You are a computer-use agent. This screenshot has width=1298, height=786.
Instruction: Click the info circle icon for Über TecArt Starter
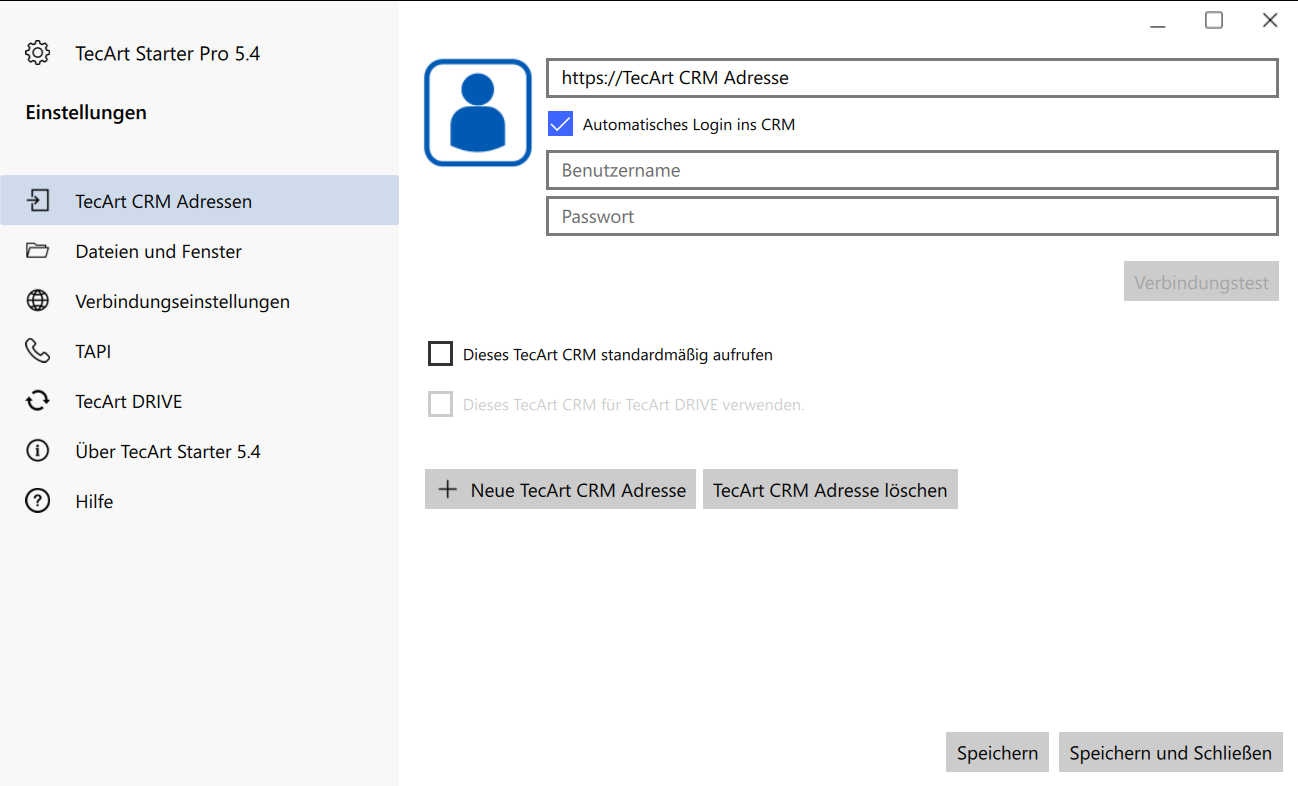click(x=38, y=451)
